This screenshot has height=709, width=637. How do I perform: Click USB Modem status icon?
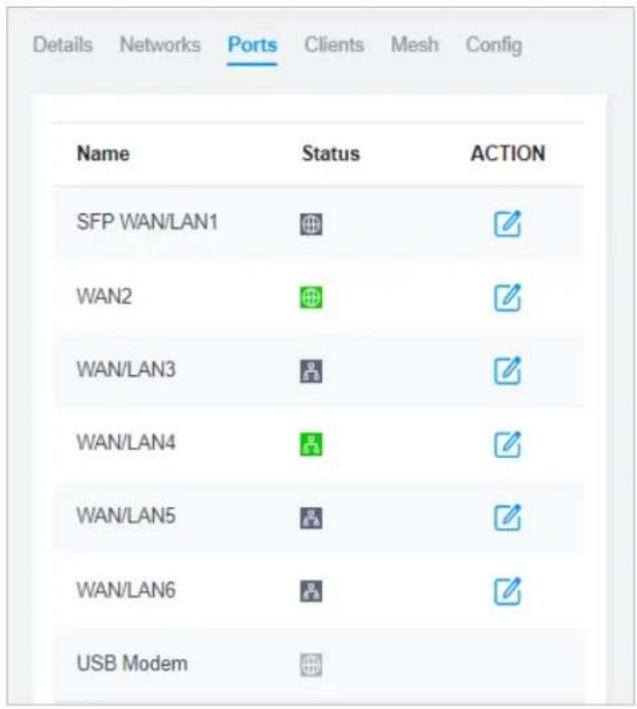311,665
